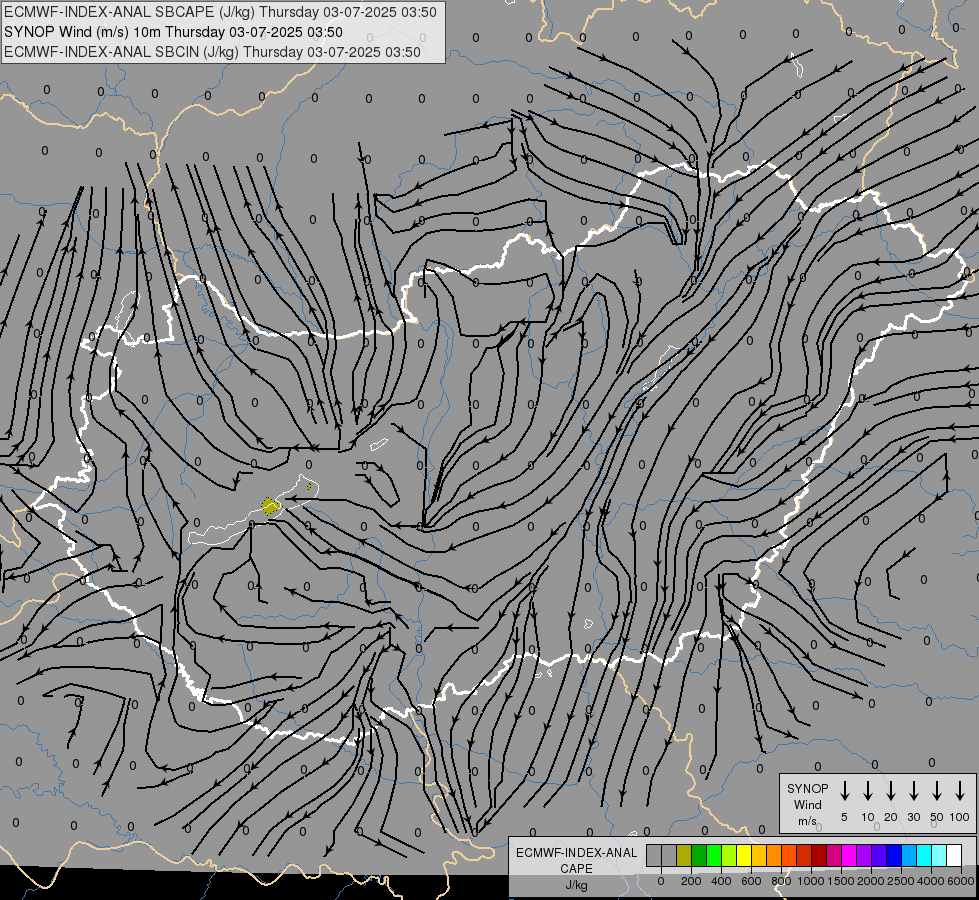This screenshot has width=979, height=900.
Task: Click the ECMWF-INDEX-ANAL SBCAPE title line
Action: [220, 12]
